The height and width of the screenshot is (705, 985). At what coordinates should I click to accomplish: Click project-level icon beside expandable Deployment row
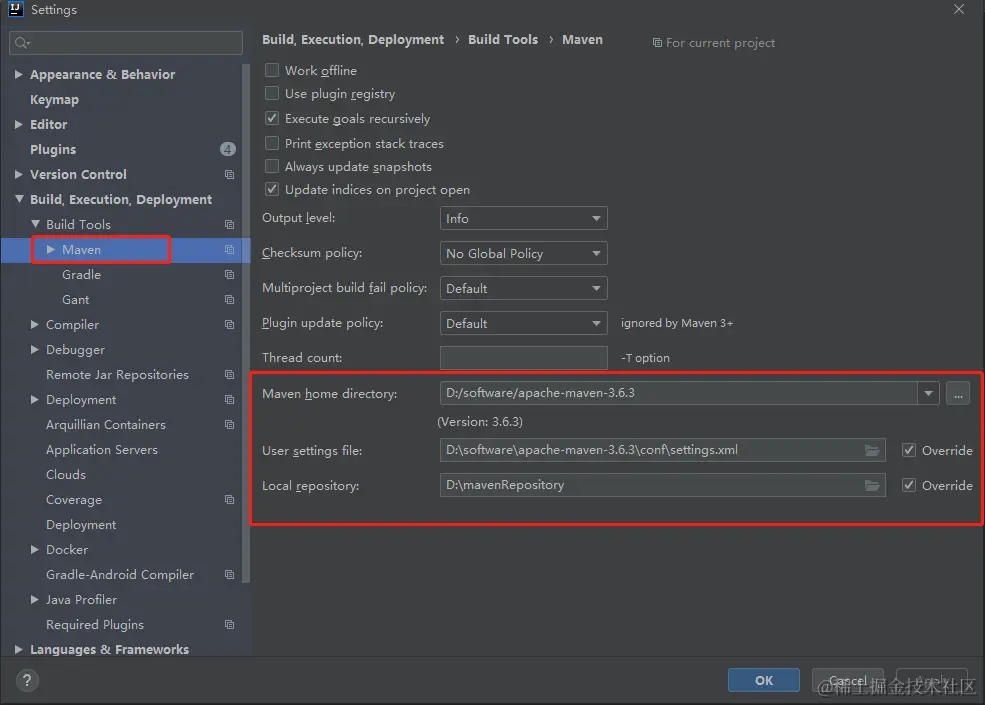point(229,400)
